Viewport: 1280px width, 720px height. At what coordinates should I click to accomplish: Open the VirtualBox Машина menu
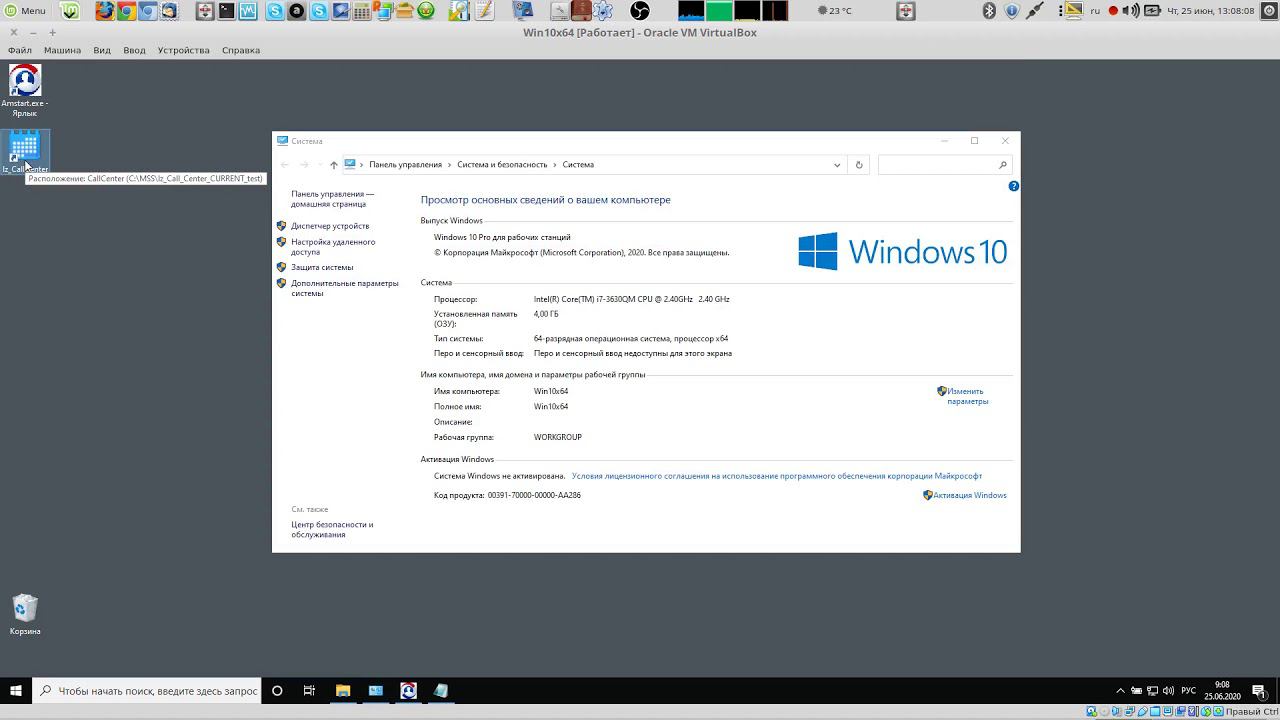[62, 50]
